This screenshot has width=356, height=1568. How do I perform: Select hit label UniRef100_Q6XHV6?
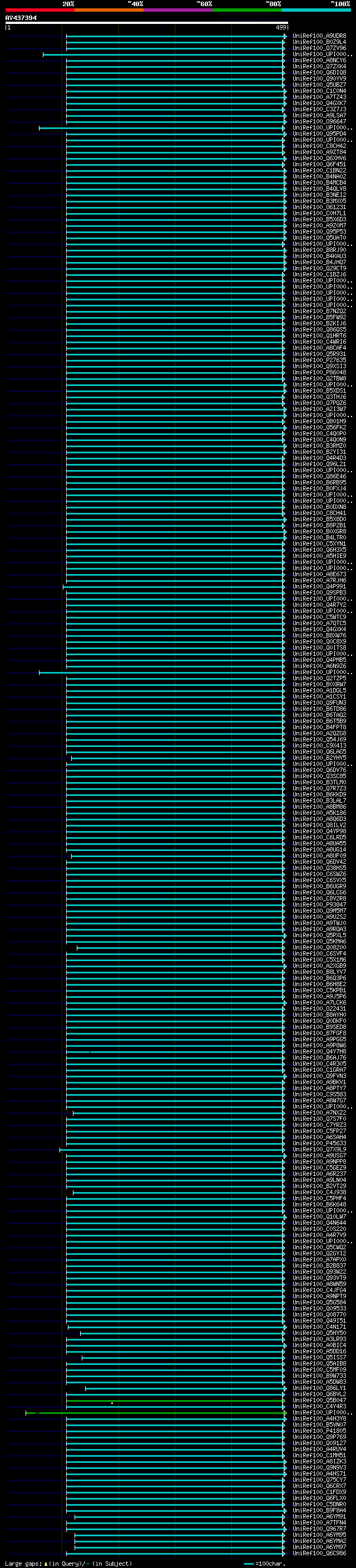click(x=319, y=159)
